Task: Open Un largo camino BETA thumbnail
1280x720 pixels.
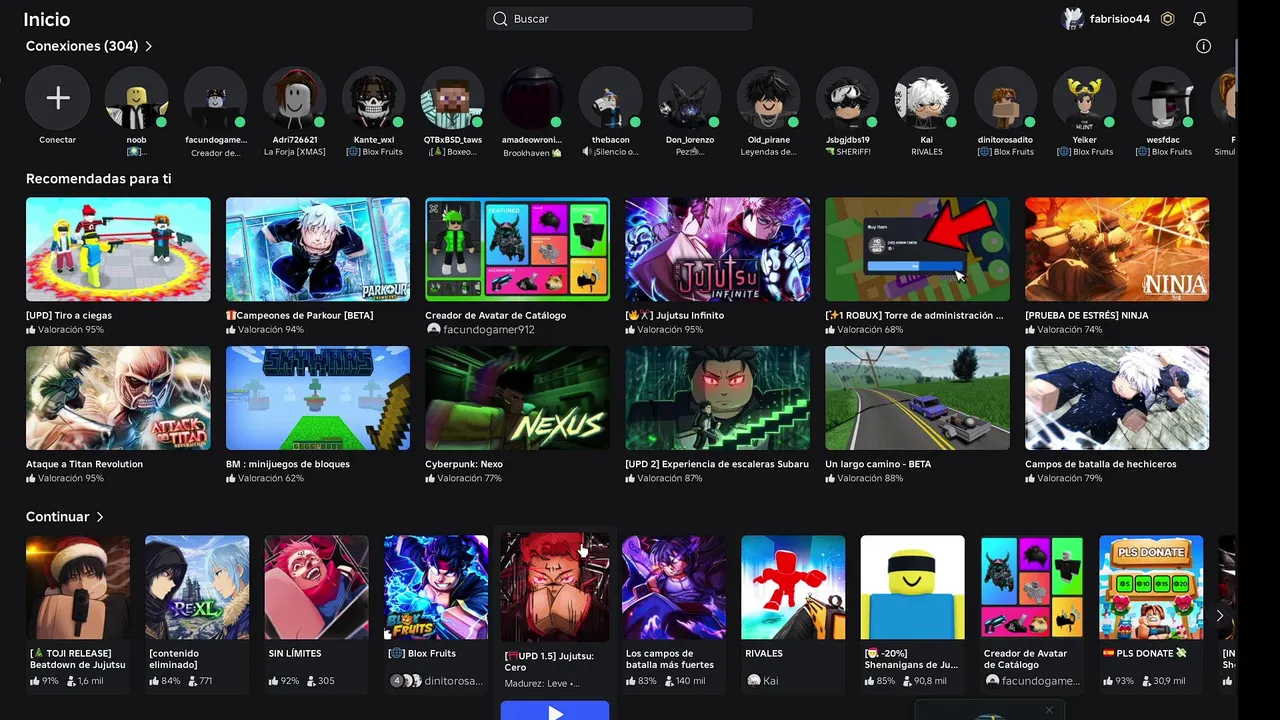Action: tap(917, 398)
